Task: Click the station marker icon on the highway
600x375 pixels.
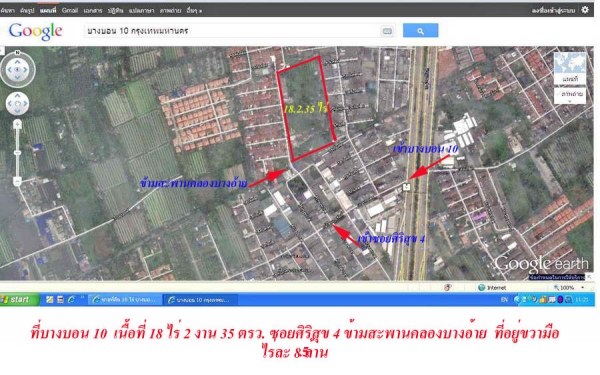Action: (406, 187)
